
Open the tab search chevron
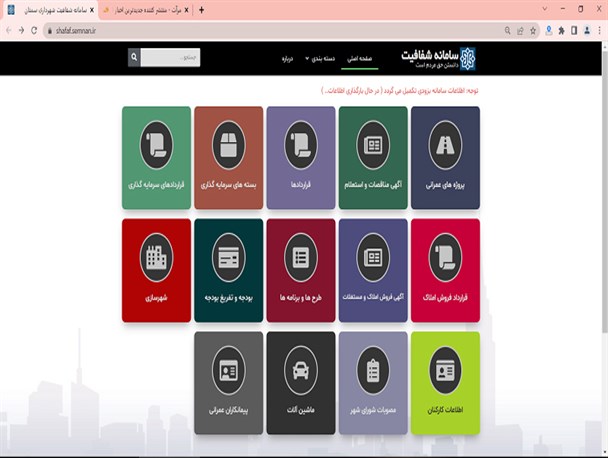click(545, 9)
